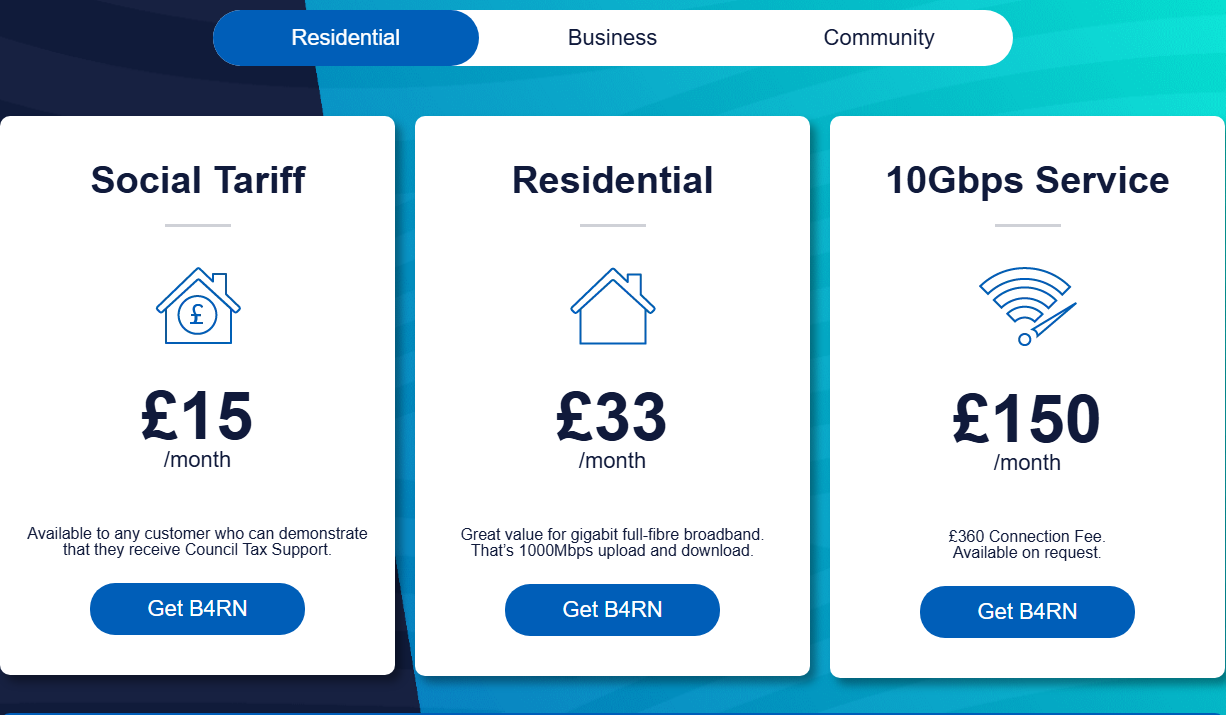Click the divider line under 10Gbps Service
Image resolution: width=1226 pixels, height=715 pixels.
point(1027,225)
